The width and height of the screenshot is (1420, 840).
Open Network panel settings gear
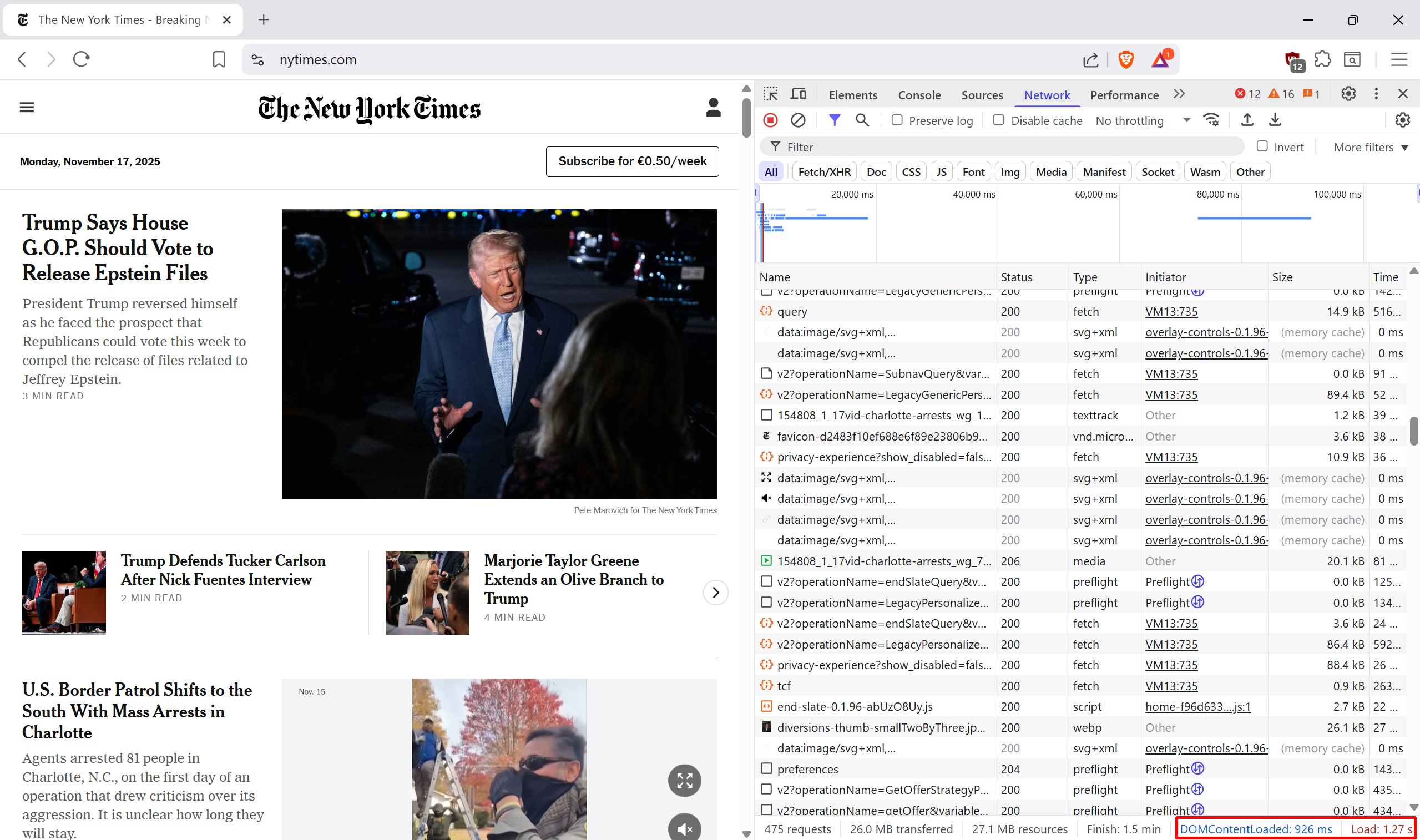1402,120
